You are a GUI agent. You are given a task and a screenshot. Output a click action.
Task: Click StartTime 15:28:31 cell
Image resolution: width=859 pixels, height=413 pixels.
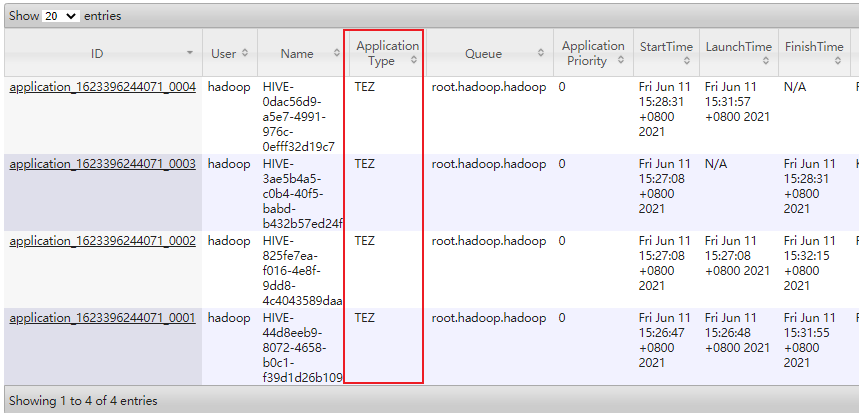coord(665,109)
